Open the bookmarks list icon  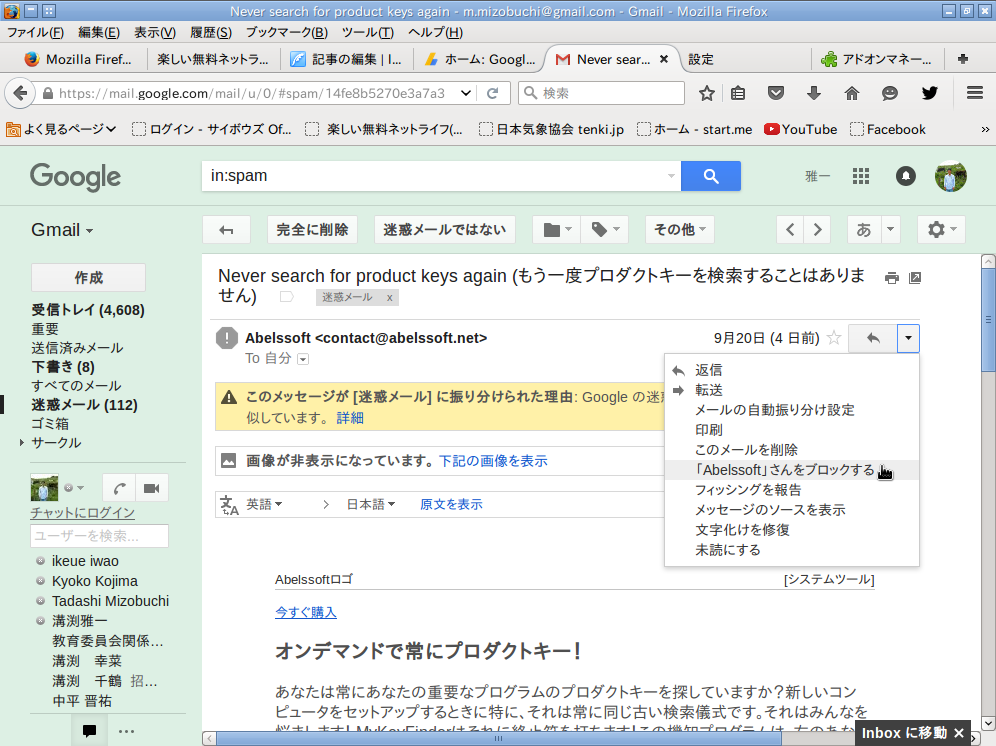pyautogui.click(x=738, y=93)
